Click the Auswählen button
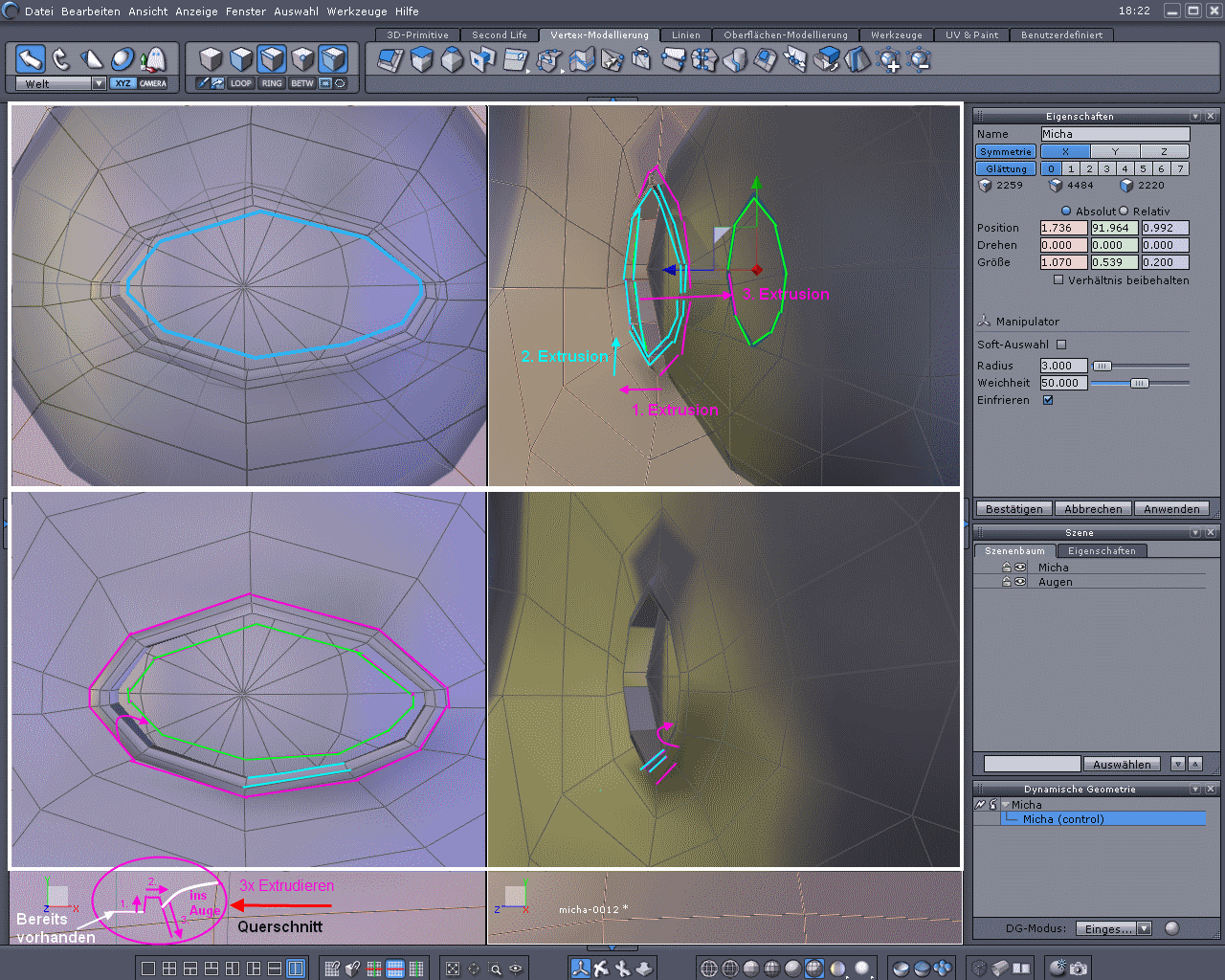This screenshot has width=1225, height=980. coord(1123,764)
